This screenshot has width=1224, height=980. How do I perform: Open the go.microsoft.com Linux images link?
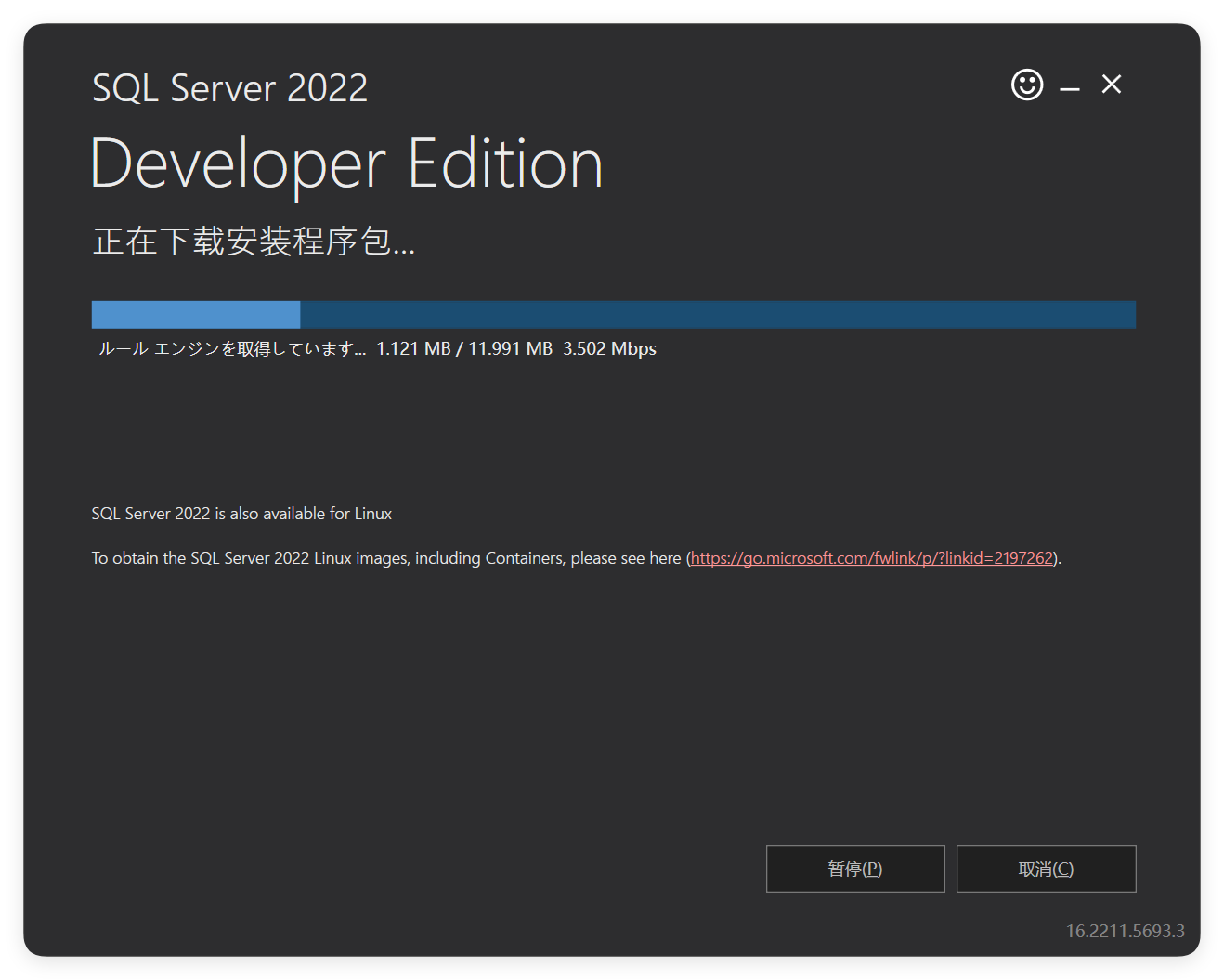coord(872,558)
